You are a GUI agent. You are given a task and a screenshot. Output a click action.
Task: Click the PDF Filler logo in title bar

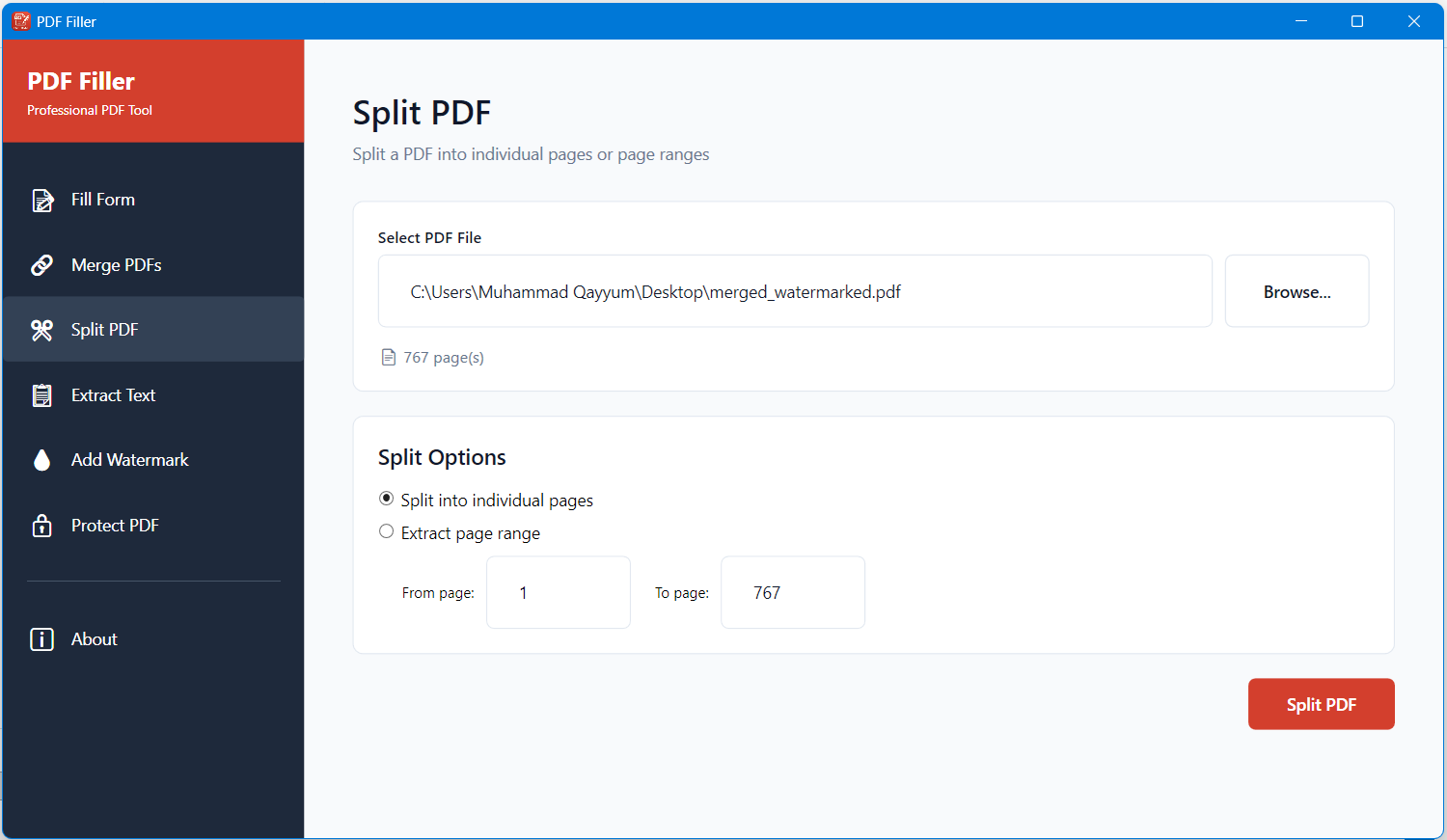21,20
